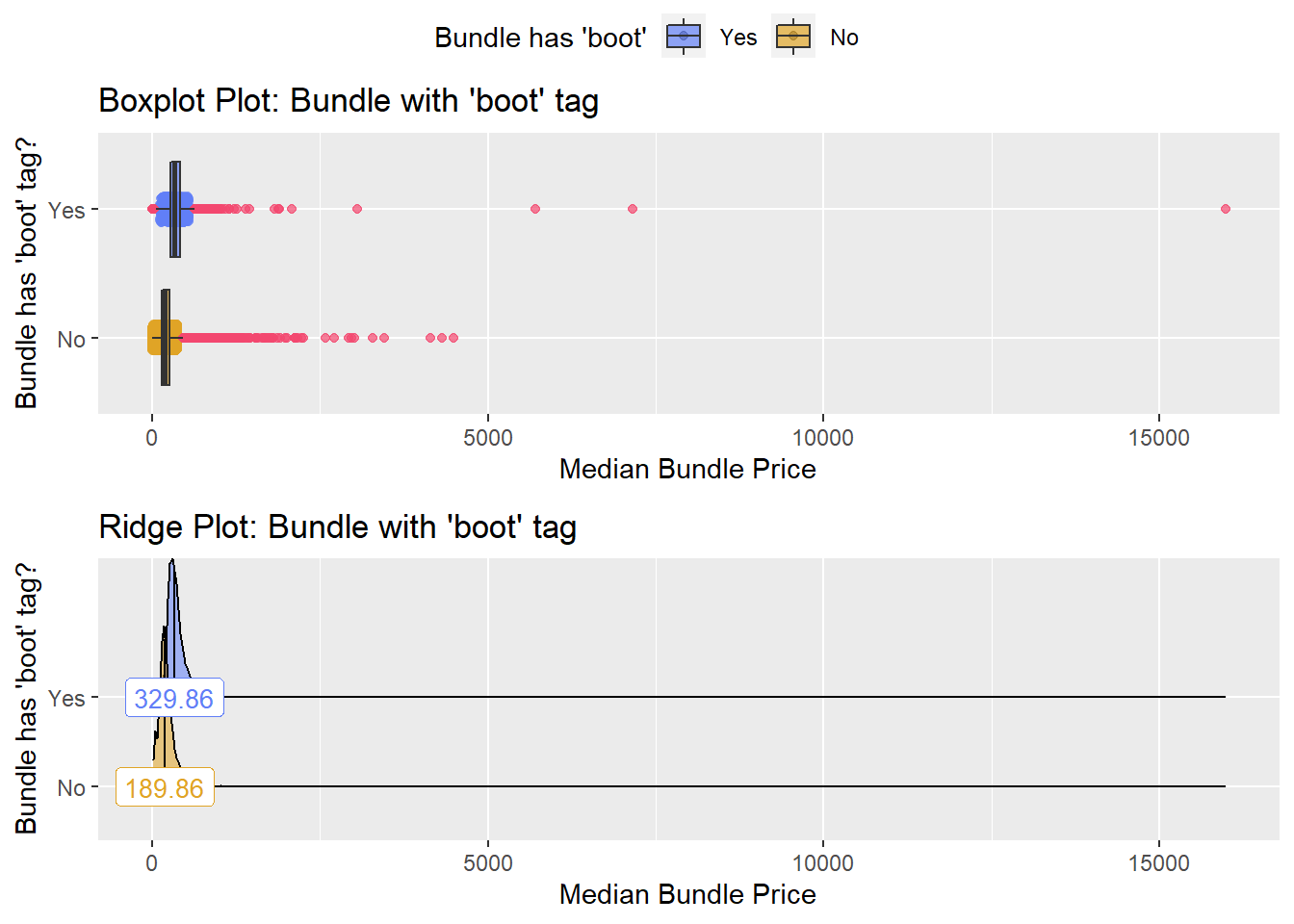Click the 'Median Bundle Price' label under ridge plot
The width and height of the screenshot is (1294, 924).
click(x=687, y=894)
